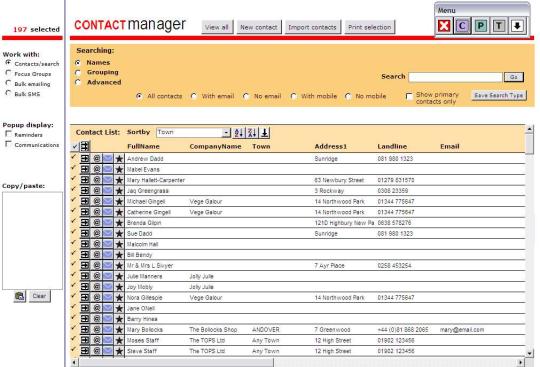Screen dimensions: 540x367
Task: Click the 7 Ayr Place address cell
Action: coord(329,266)
